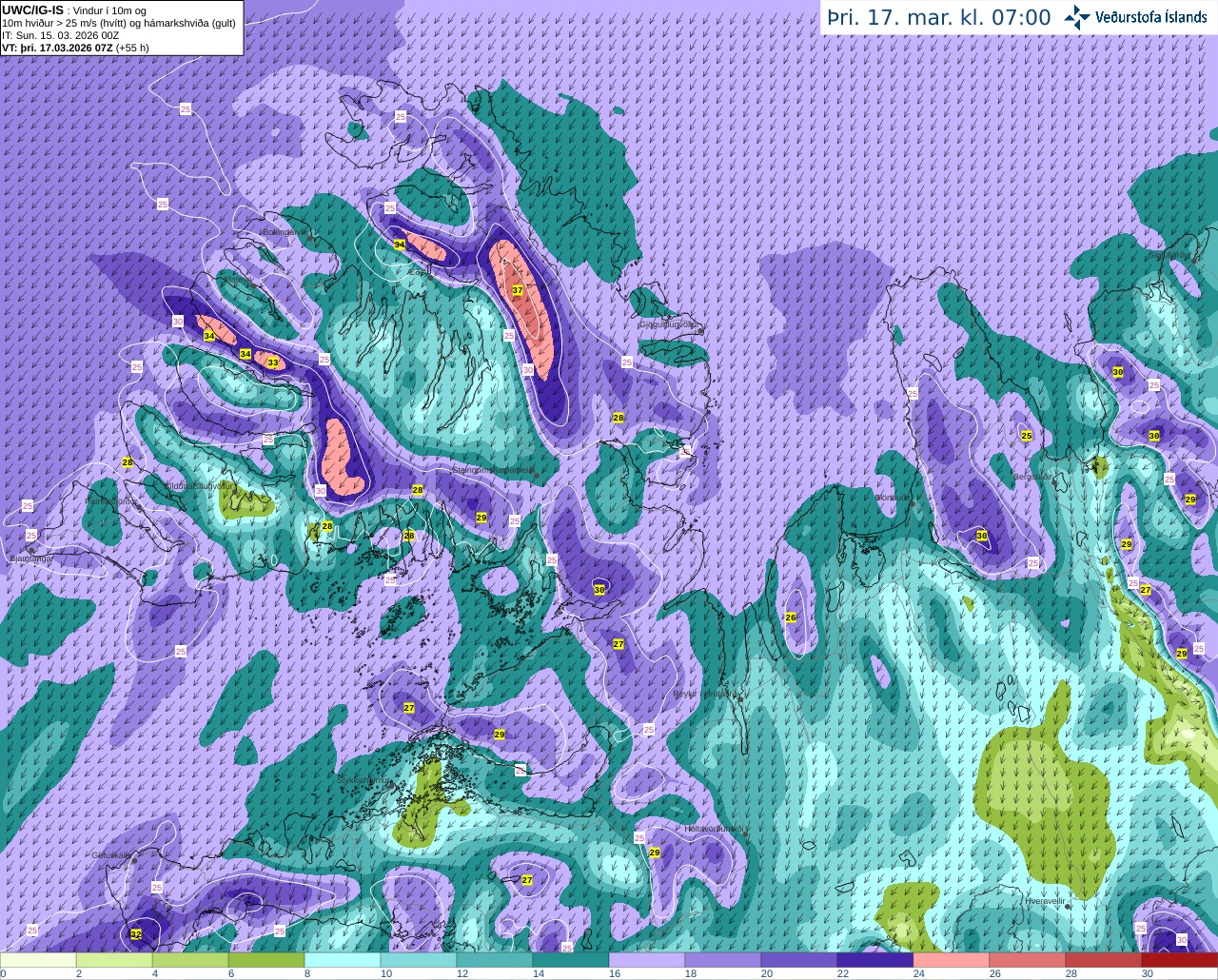Click the '10m hviður > 25 m/s' description line
The image size is (1218, 980).
click(x=119, y=23)
